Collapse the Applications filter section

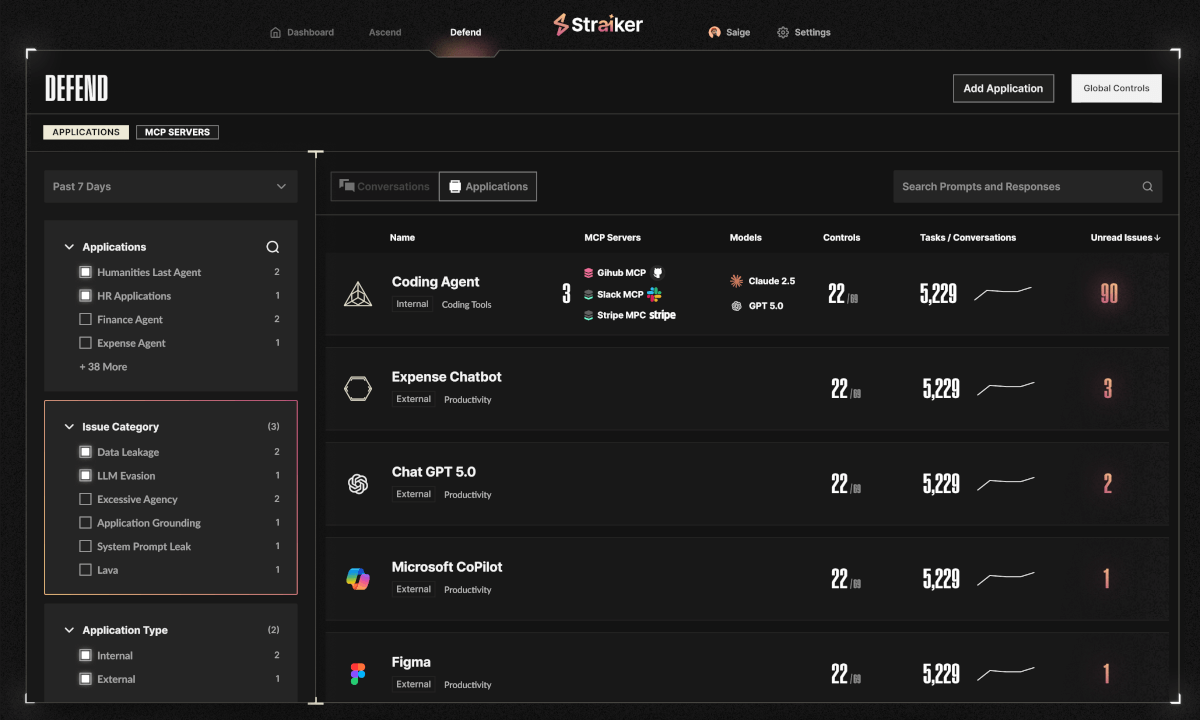[69, 247]
